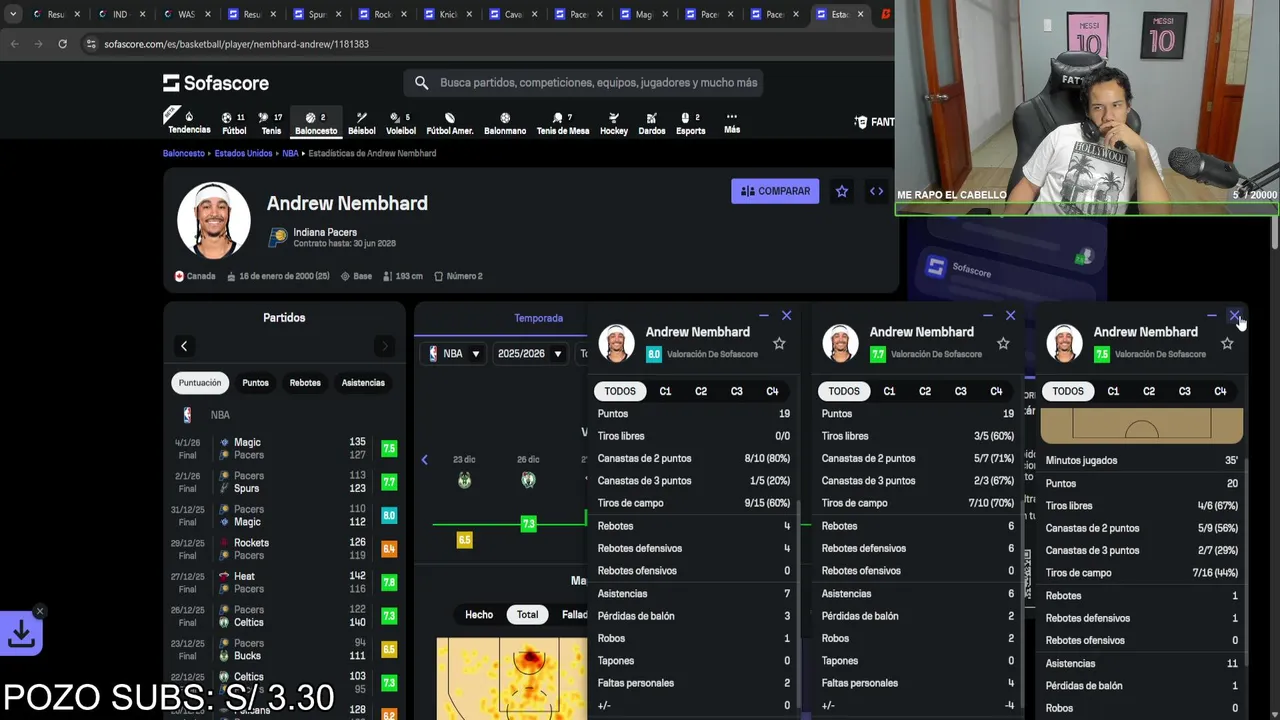Open the 2025/2026 season dropdown

(x=530, y=353)
